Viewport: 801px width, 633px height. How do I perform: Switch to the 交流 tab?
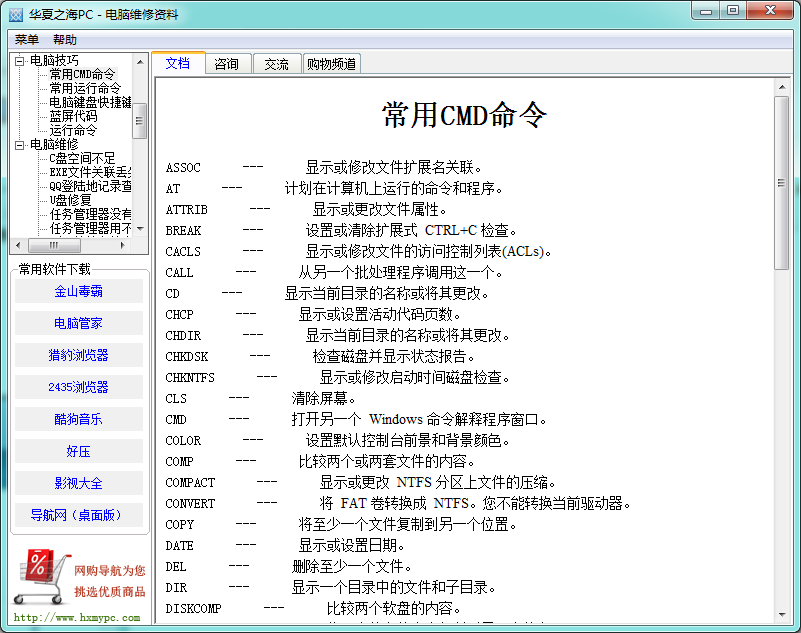[276, 64]
